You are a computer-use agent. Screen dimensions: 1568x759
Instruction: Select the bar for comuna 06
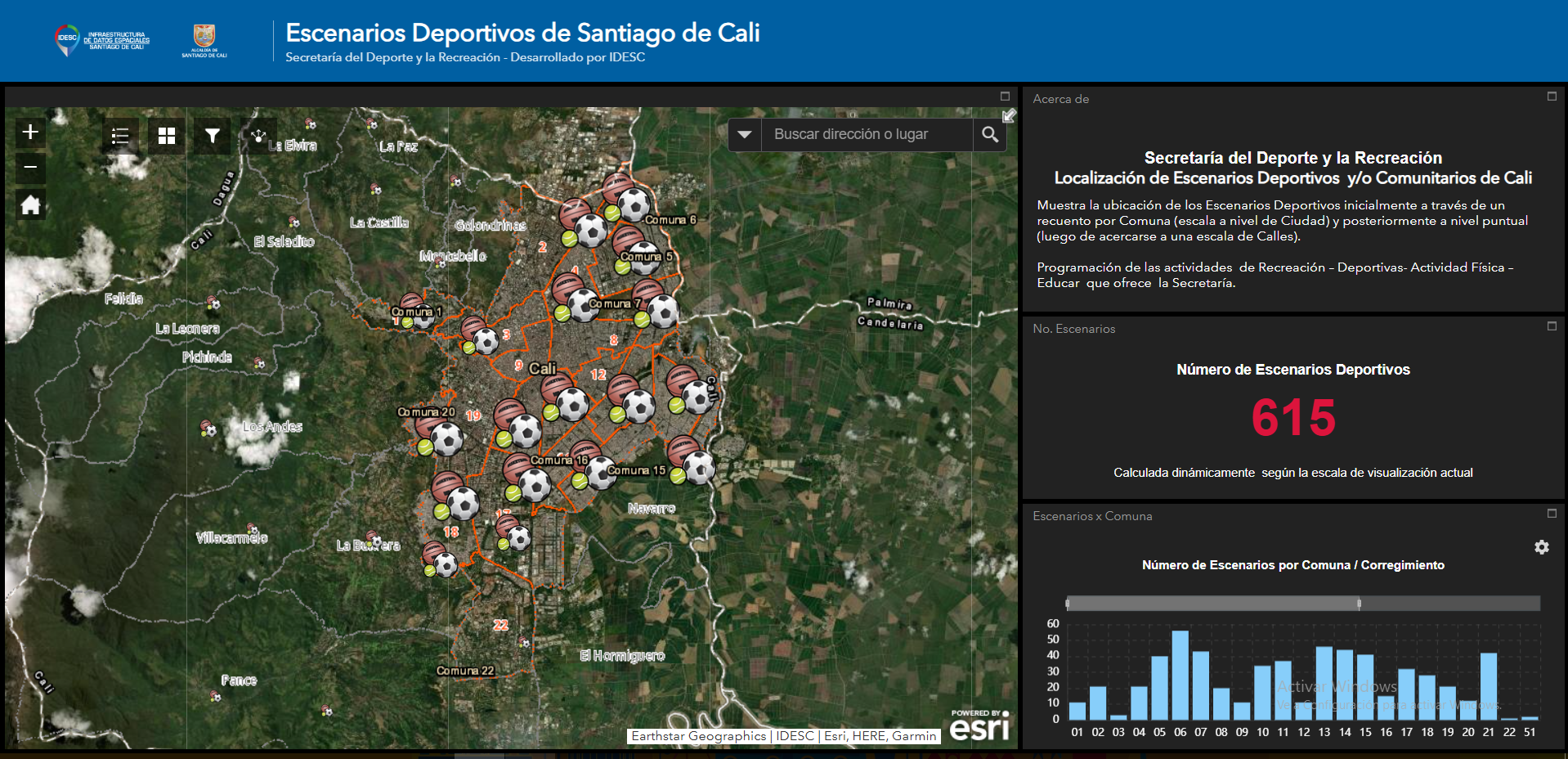[1180, 675]
